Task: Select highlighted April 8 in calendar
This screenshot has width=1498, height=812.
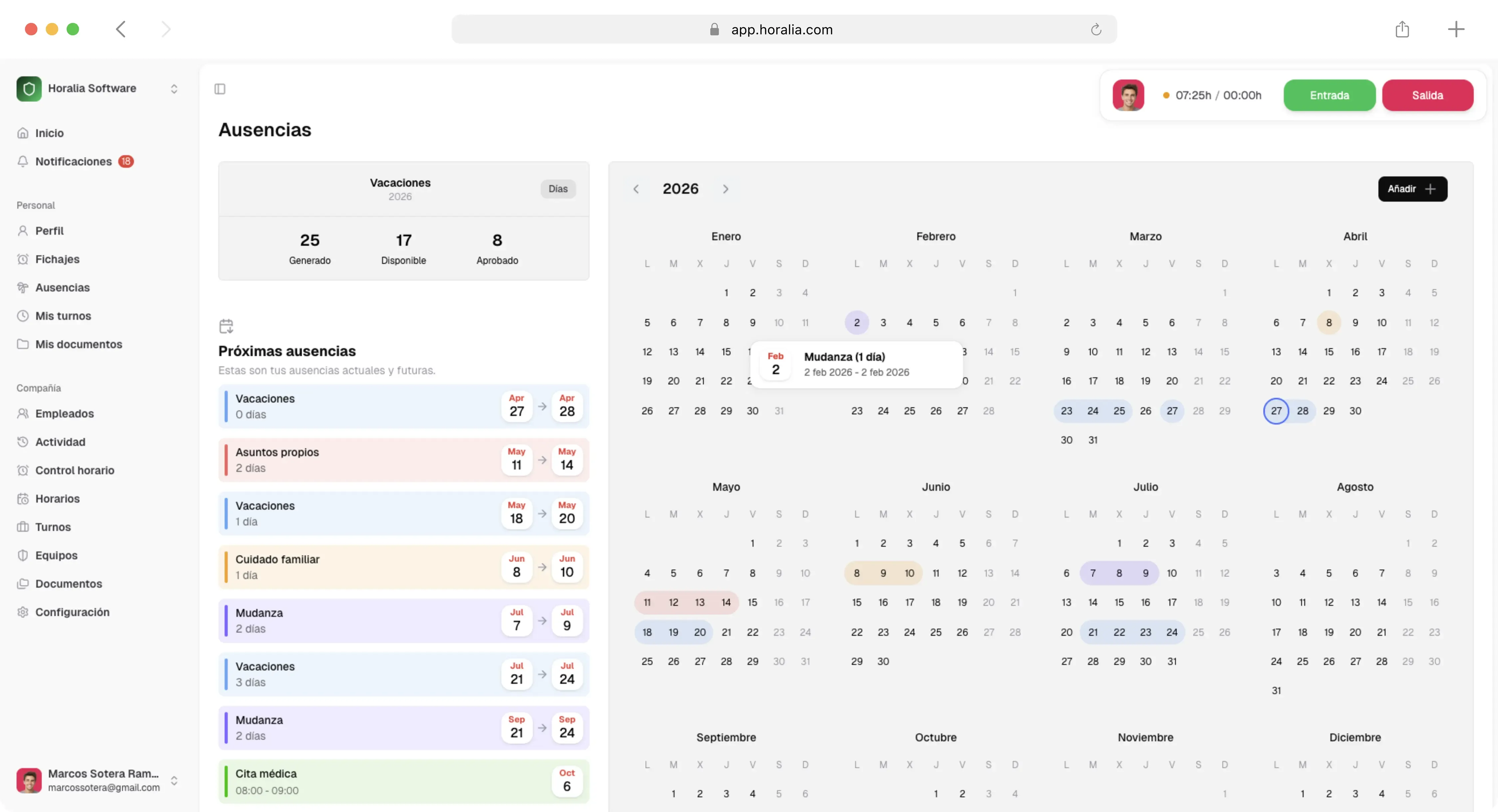Action: pyautogui.click(x=1329, y=322)
